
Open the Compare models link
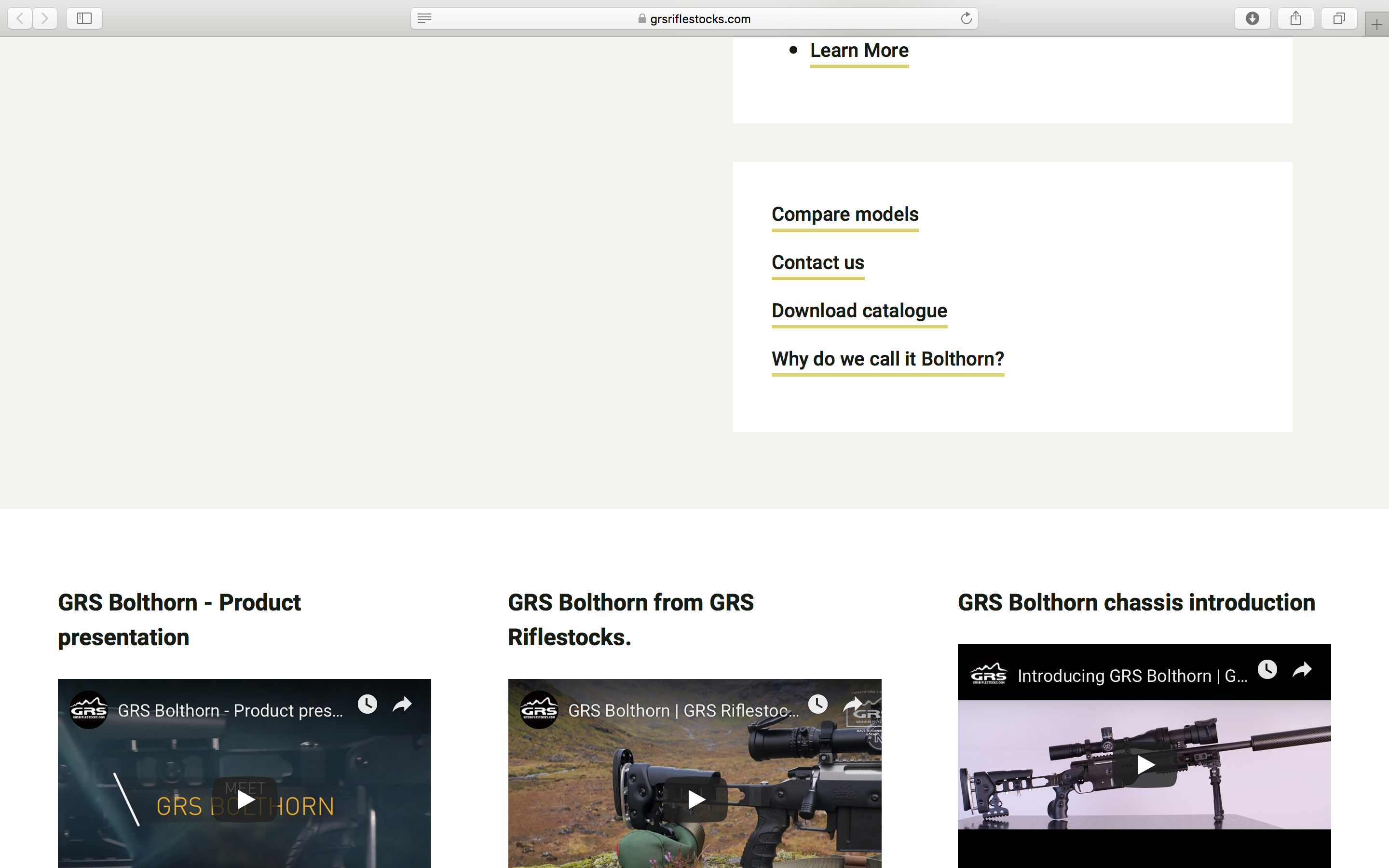coord(845,215)
